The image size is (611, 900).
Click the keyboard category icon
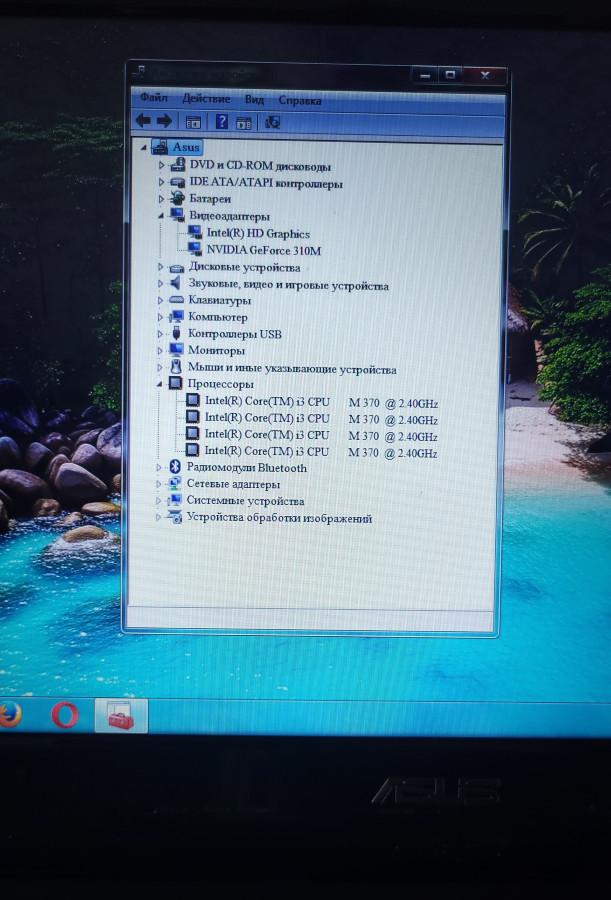point(176,300)
